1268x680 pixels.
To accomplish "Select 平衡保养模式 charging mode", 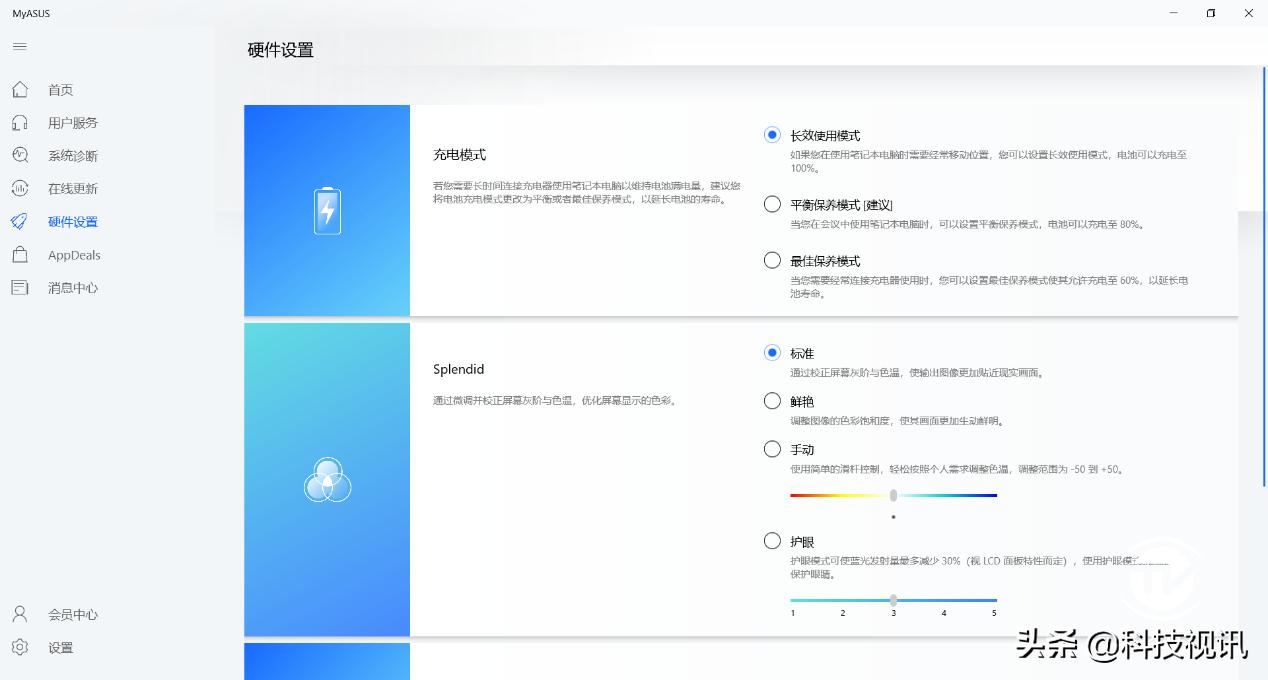I will (772, 203).
